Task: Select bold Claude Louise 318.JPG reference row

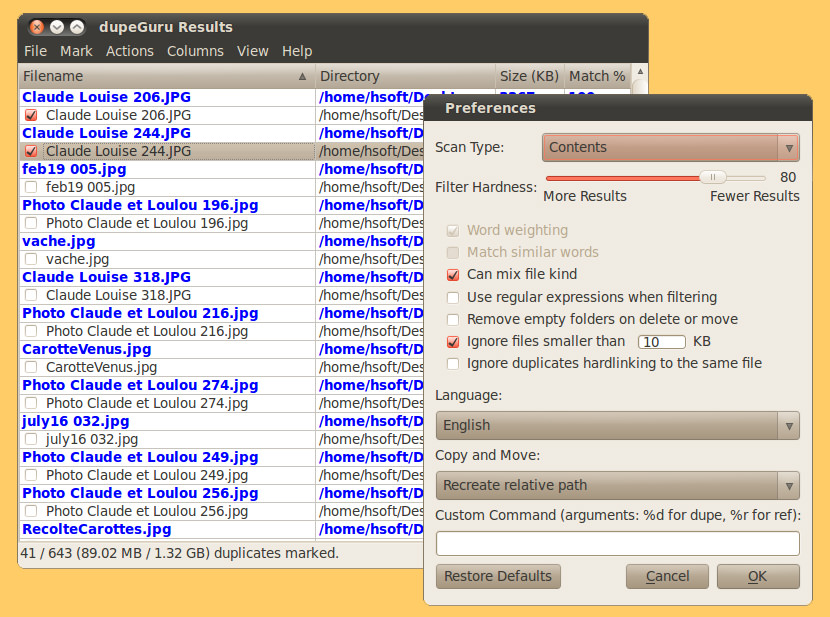Action: coord(221,277)
